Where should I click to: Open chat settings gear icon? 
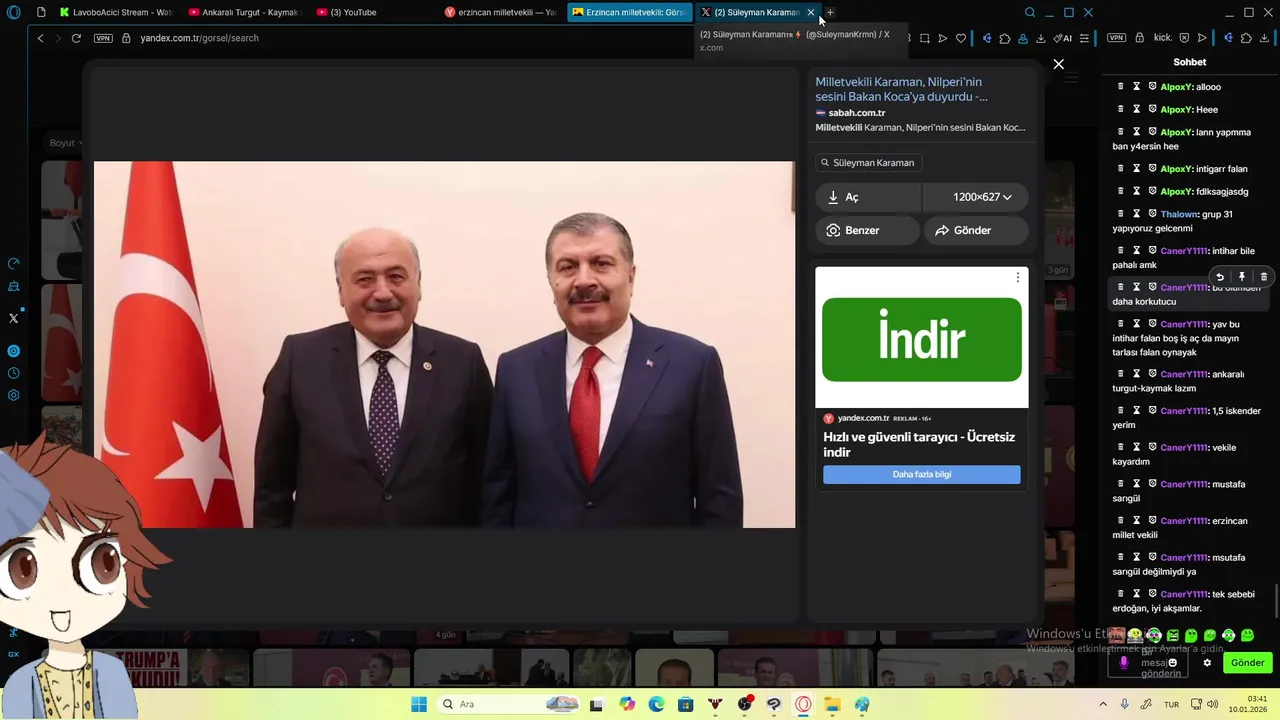point(1207,662)
